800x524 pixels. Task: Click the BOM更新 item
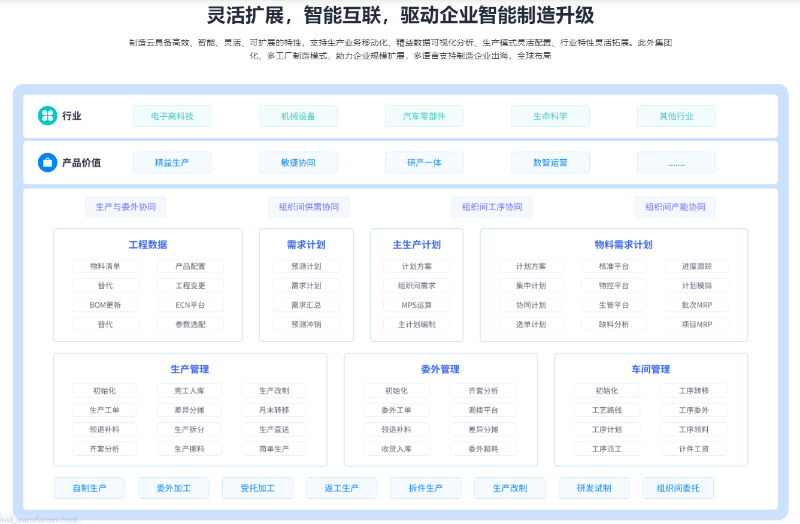105,305
